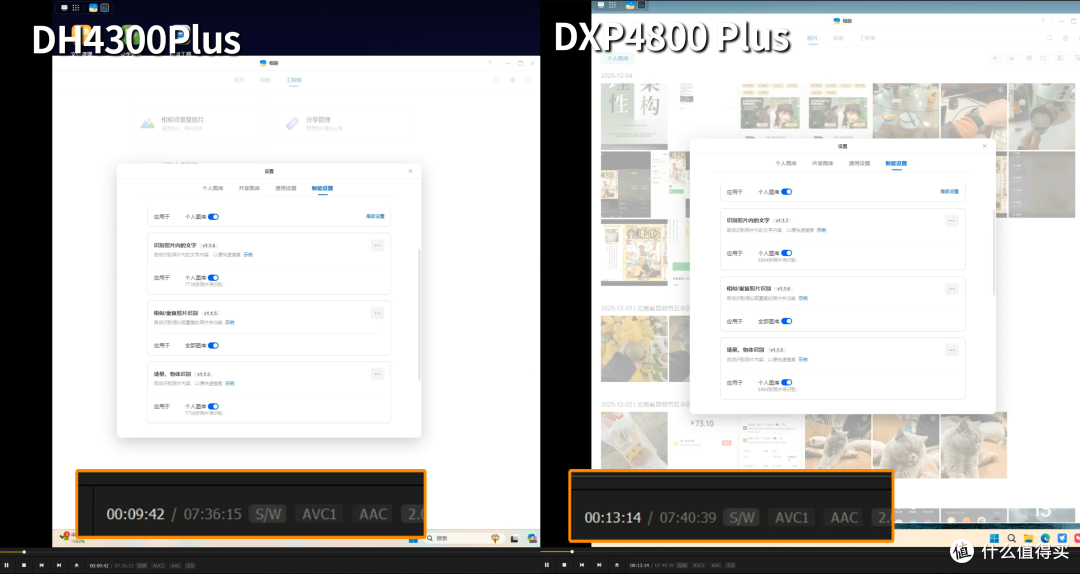Image resolution: width=1080 pixels, height=574 pixels.
Task: Open the gear settings icon in DH4300Plus photo app
Action: [x=512, y=80]
